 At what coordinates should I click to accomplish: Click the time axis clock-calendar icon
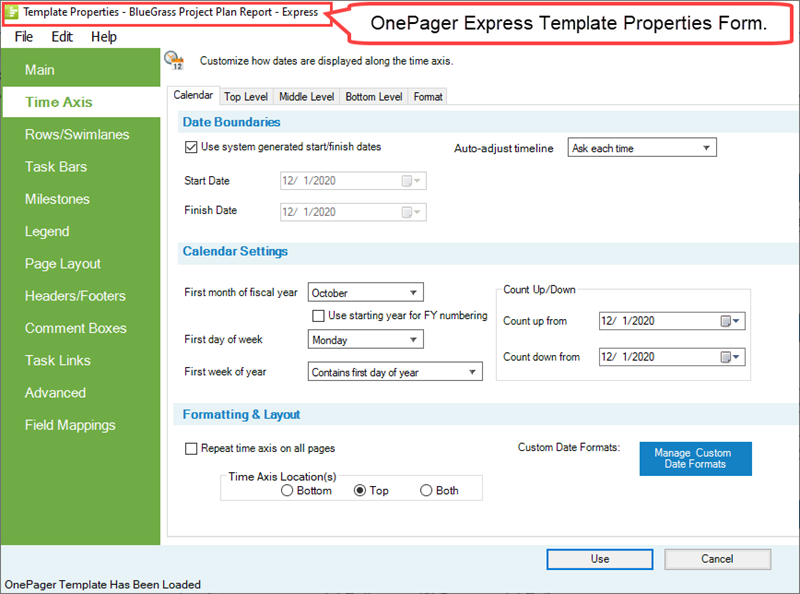[175, 60]
